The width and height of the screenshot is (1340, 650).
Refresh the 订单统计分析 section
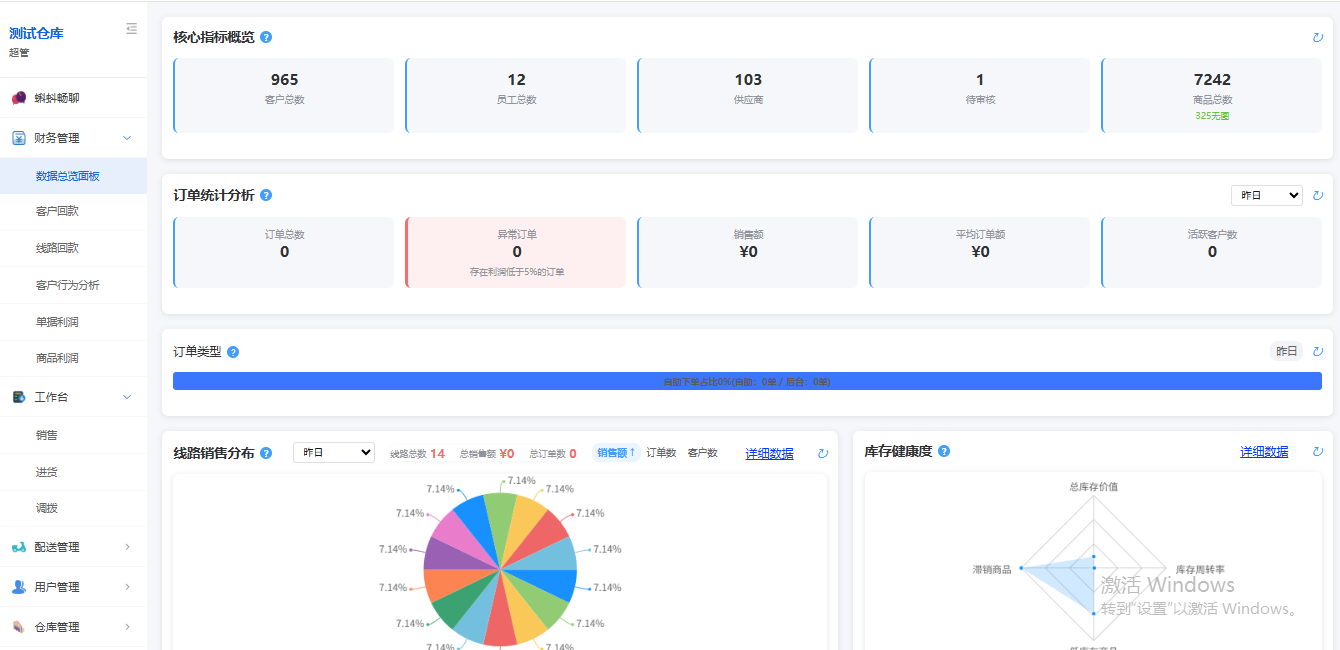(x=1317, y=195)
